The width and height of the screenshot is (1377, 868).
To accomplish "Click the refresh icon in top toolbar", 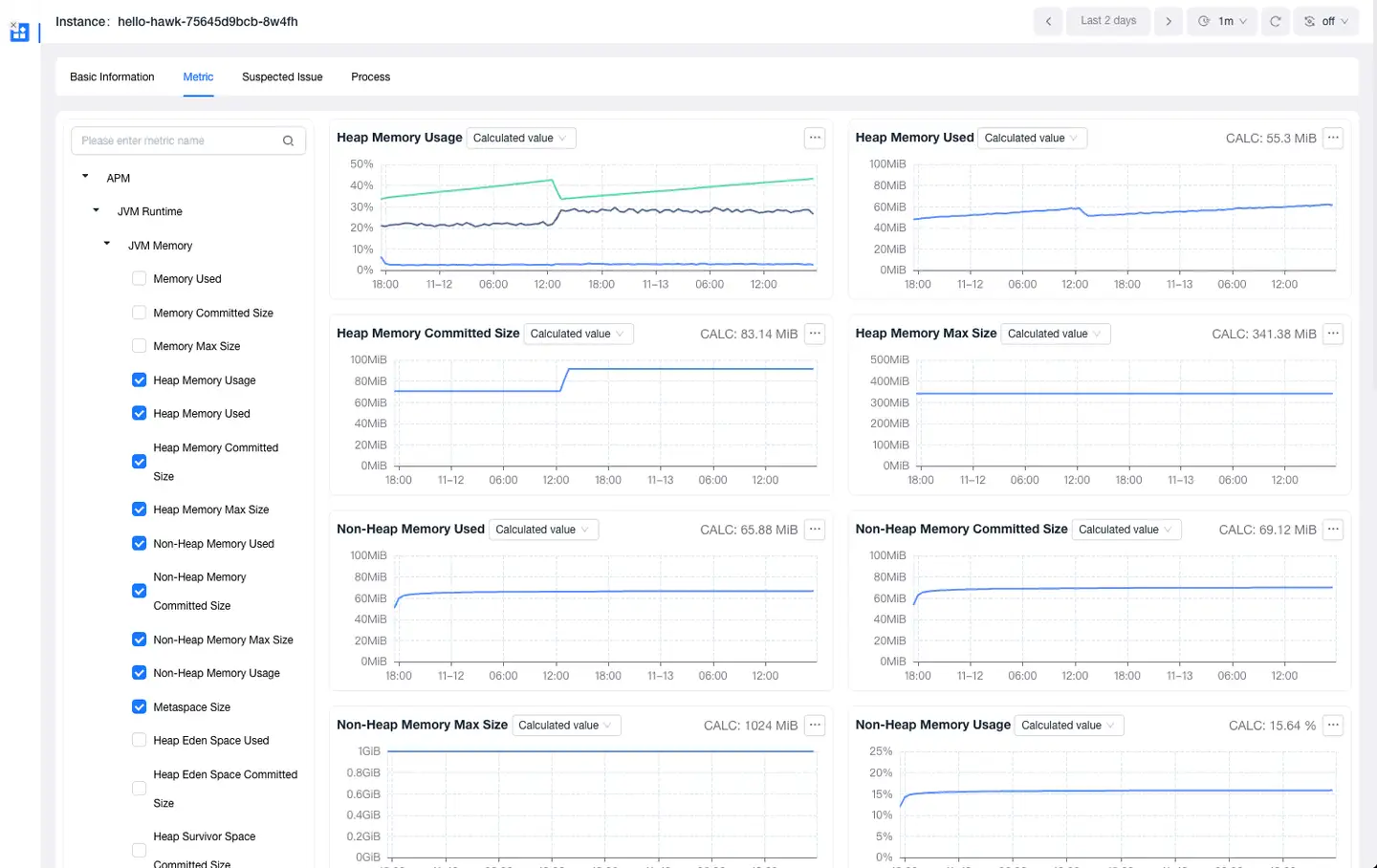I will pos(1275,21).
